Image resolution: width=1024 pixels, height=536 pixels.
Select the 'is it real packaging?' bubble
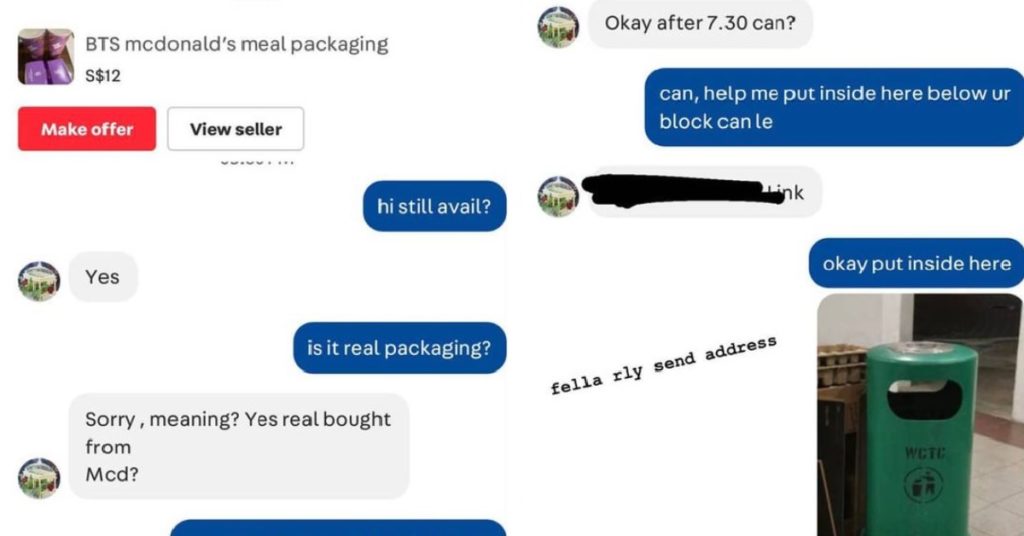pos(400,348)
